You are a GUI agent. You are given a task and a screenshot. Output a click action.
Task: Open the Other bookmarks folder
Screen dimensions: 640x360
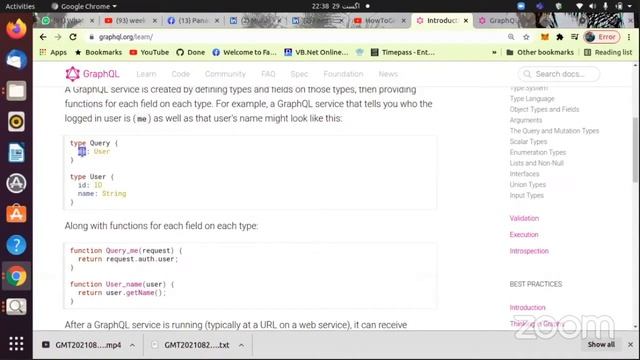click(x=540, y=52)
